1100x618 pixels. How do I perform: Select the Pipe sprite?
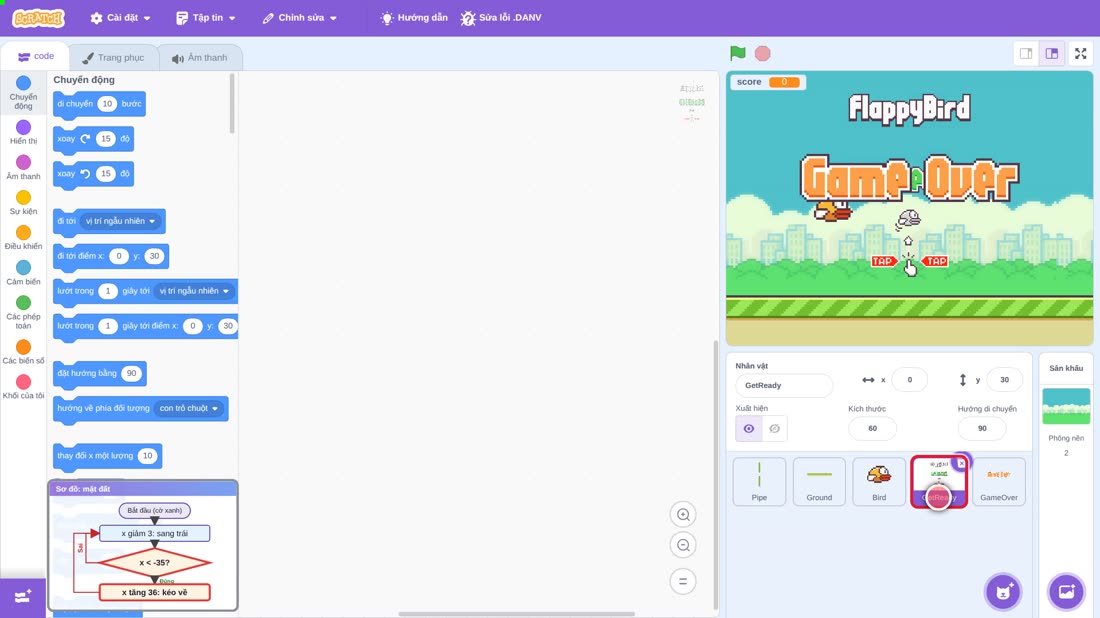[759, 482]
